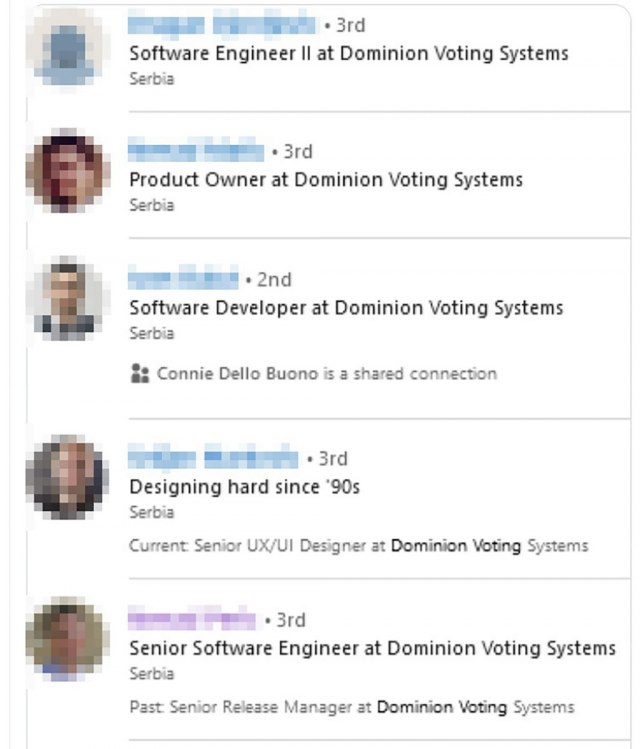Screen dimensions: 640x749
Task: Click "Software Engineer II at Dominion Voting Systems" headline
Action: (x=348, y=53)
